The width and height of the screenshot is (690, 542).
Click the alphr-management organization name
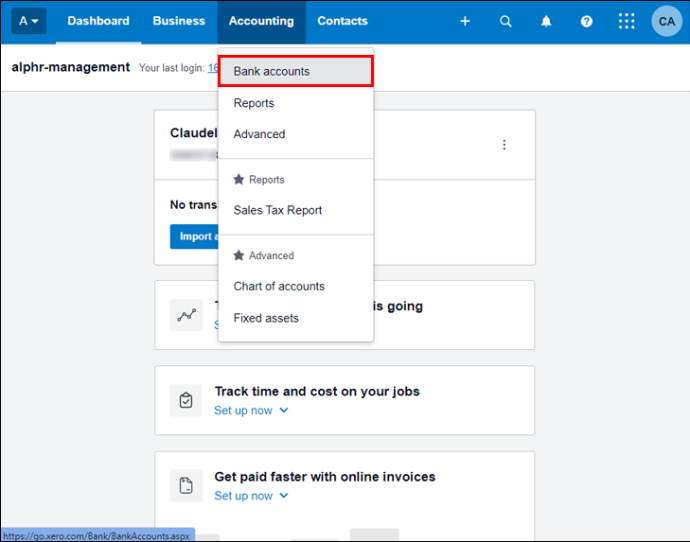point(70,67)
